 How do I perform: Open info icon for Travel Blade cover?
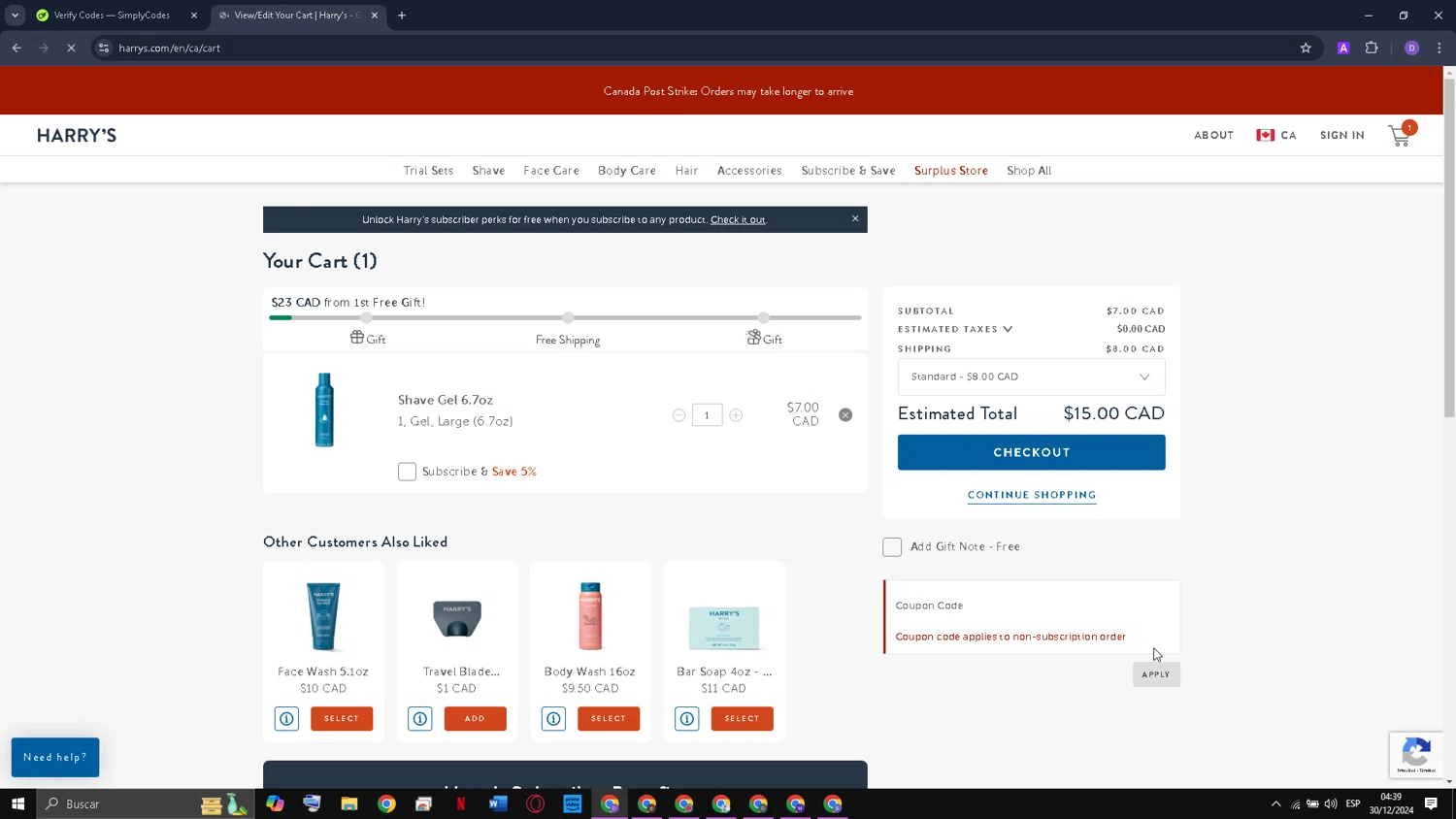point(420,719)
